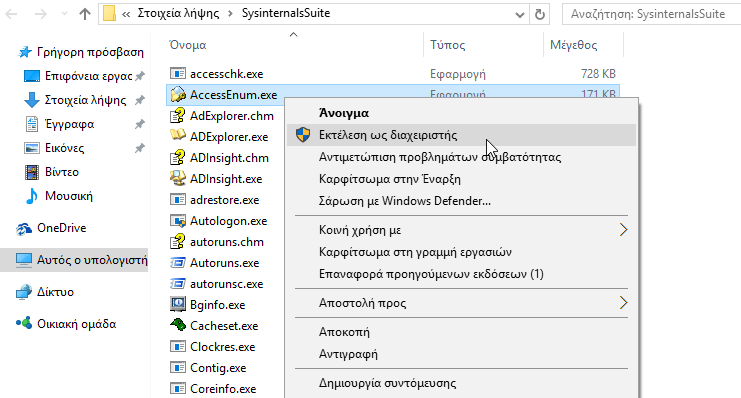741x398 pixels.
Task: Select Δίκτυο in the sidebar
Action: 45,292
